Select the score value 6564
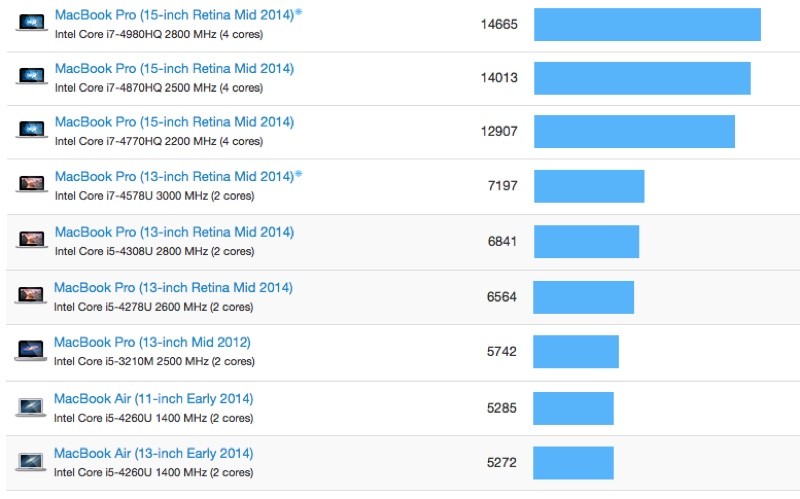This screenshot has height=499, width=800. coord(502,297)
